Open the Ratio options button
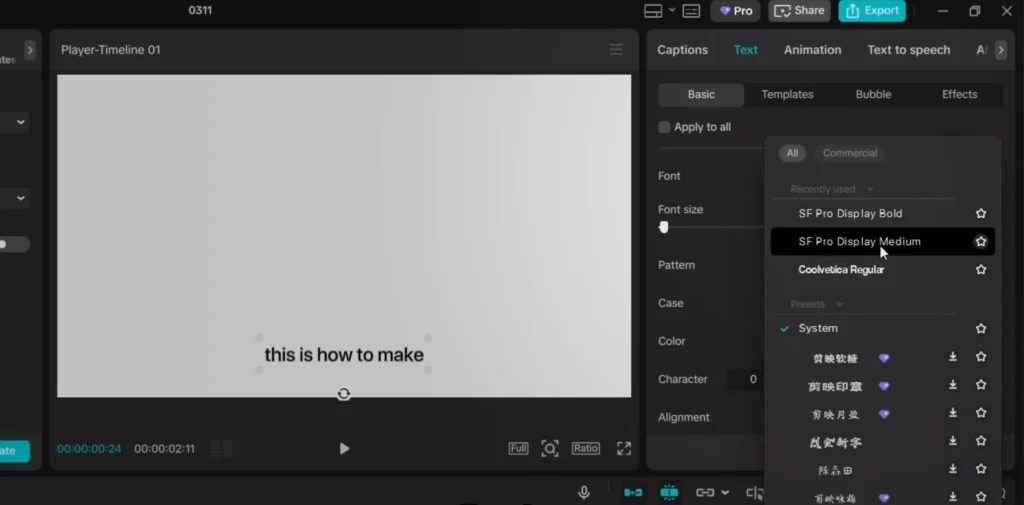1024x505 pixels. (x=586, y=448)
